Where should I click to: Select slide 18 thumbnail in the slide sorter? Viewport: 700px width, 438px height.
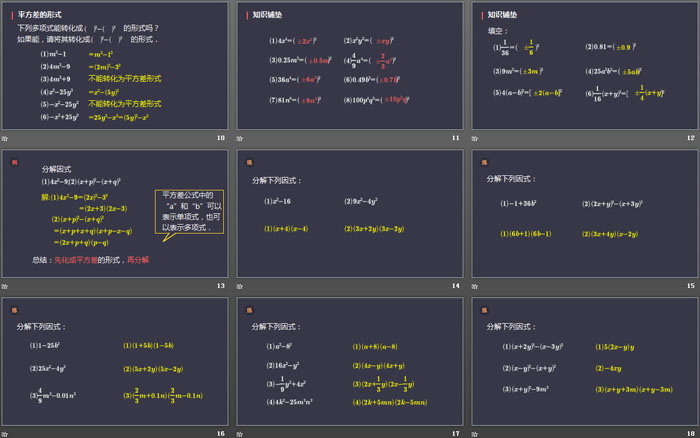tap(585, 361)
